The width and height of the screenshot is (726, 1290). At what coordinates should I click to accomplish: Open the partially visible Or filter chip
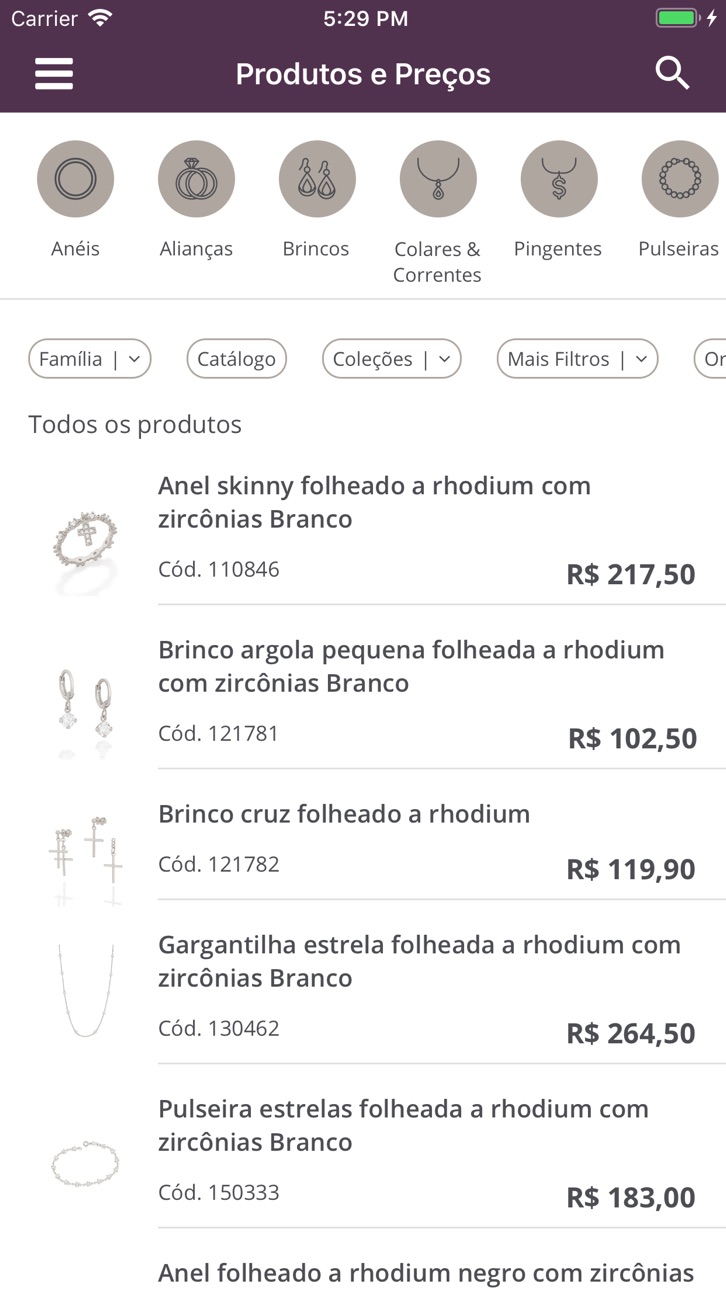[710, 359]
